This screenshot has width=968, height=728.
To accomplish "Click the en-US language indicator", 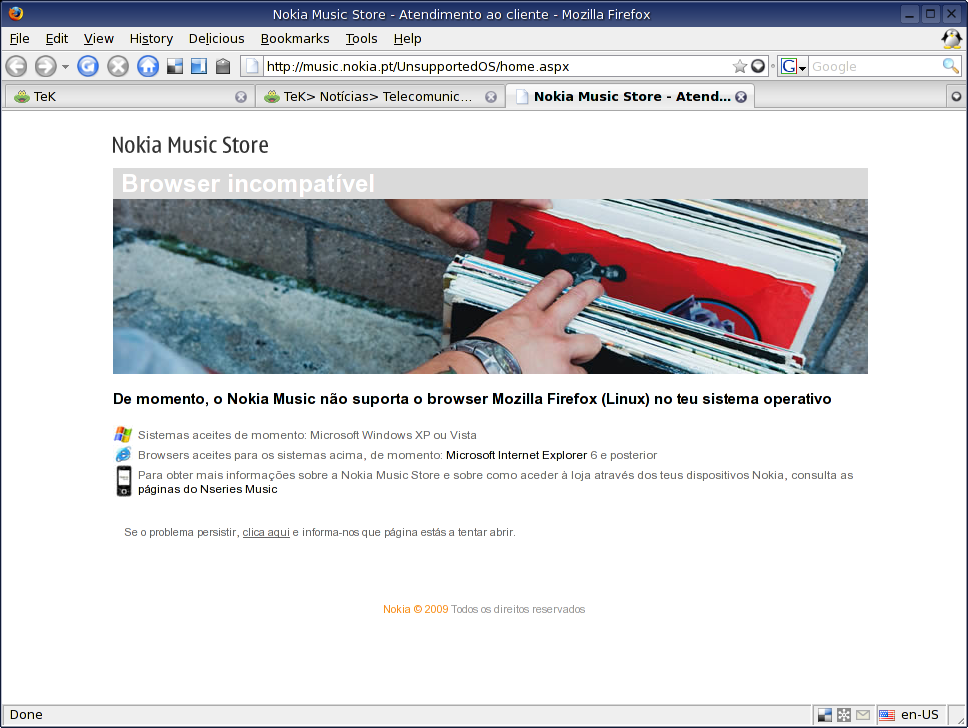I will [920, 714].
